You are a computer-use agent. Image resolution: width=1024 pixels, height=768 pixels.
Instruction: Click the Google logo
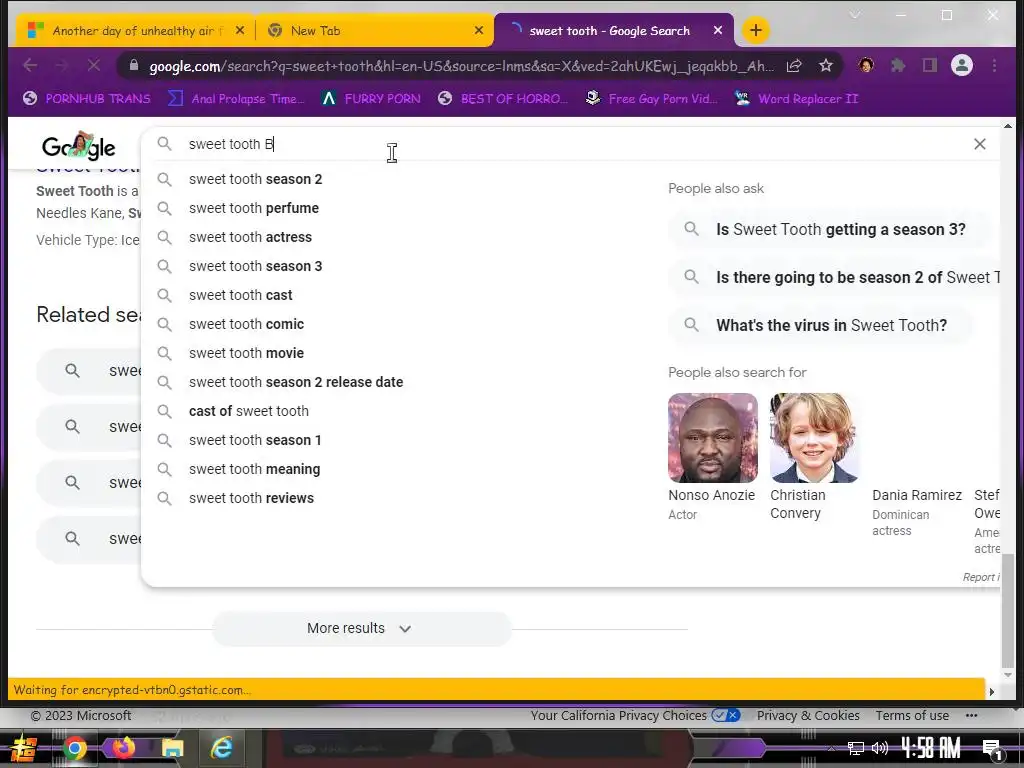click(x=79, y=146)
